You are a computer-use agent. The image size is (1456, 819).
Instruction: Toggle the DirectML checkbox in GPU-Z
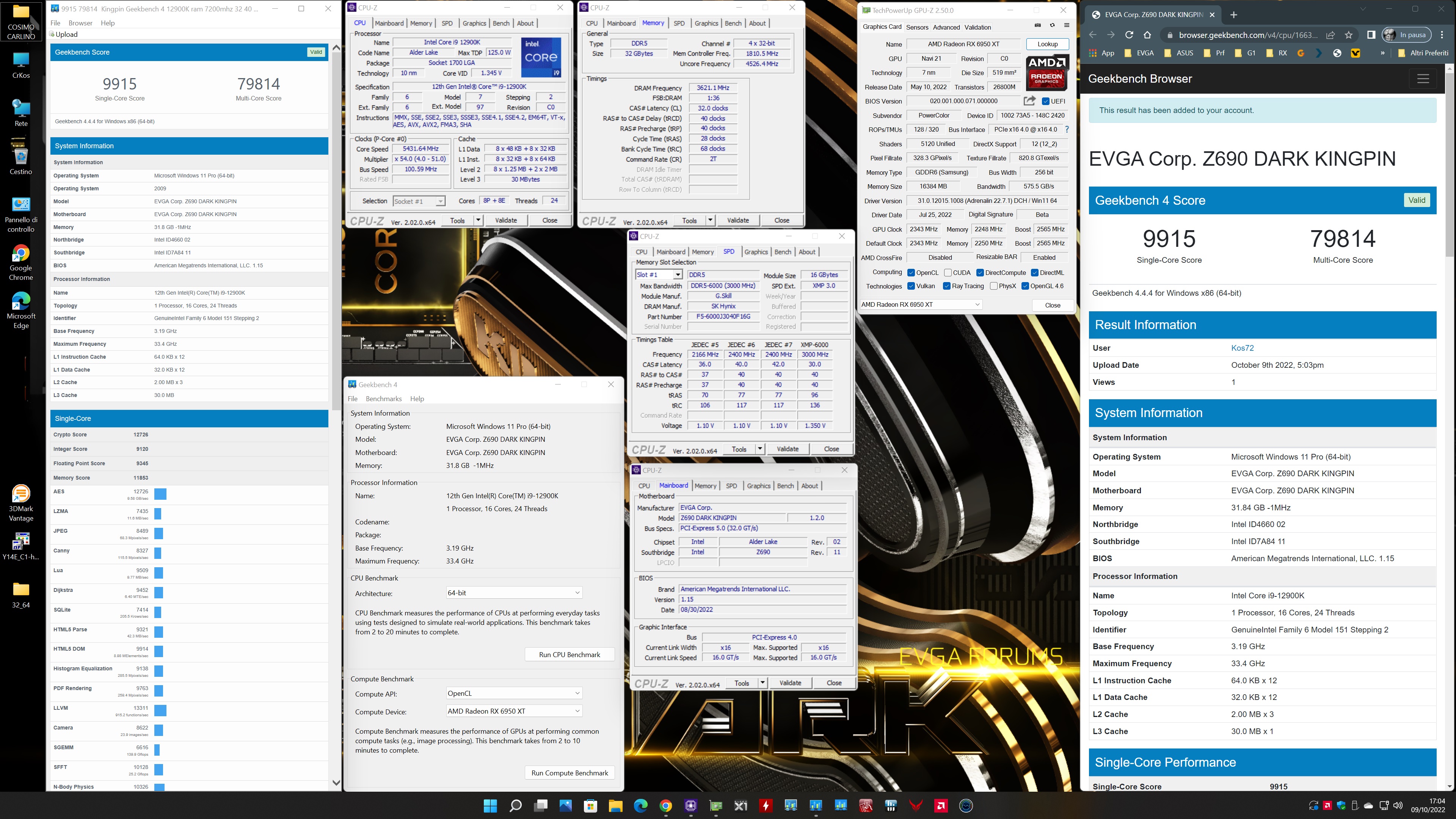[x=1034, y=273]
